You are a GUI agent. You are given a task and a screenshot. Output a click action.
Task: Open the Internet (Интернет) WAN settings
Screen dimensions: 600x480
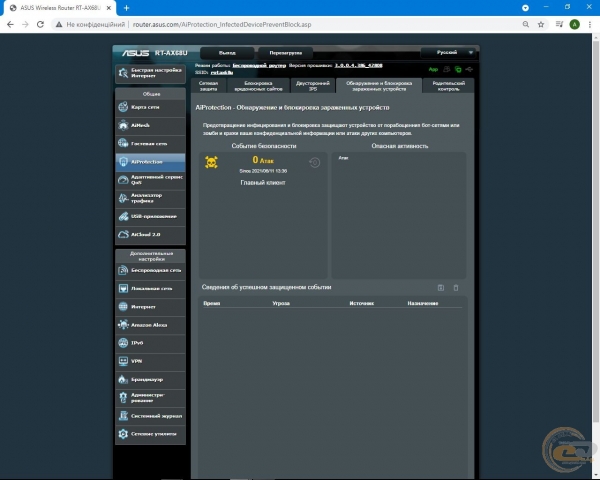pos(150,307)
